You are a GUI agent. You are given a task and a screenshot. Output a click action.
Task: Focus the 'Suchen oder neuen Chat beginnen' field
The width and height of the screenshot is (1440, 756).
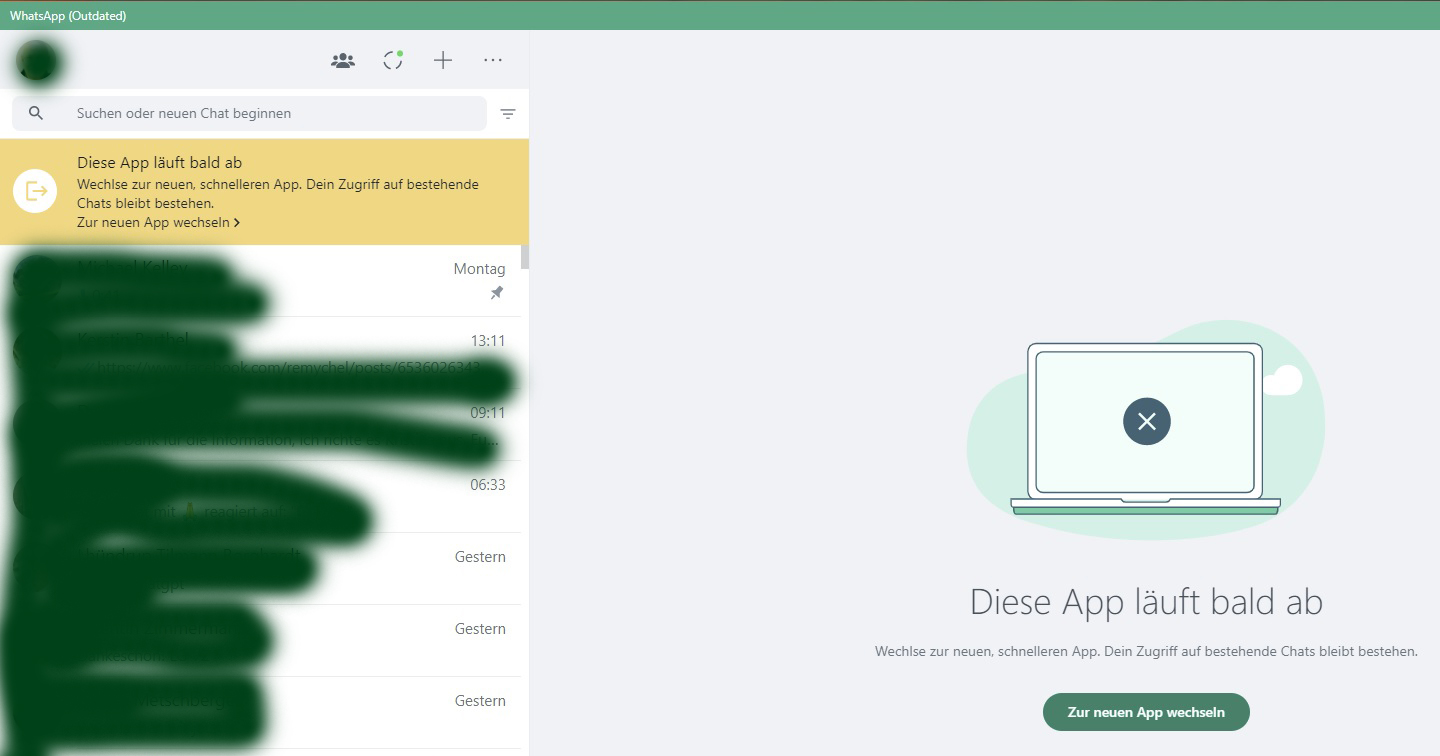coord(250,113)
